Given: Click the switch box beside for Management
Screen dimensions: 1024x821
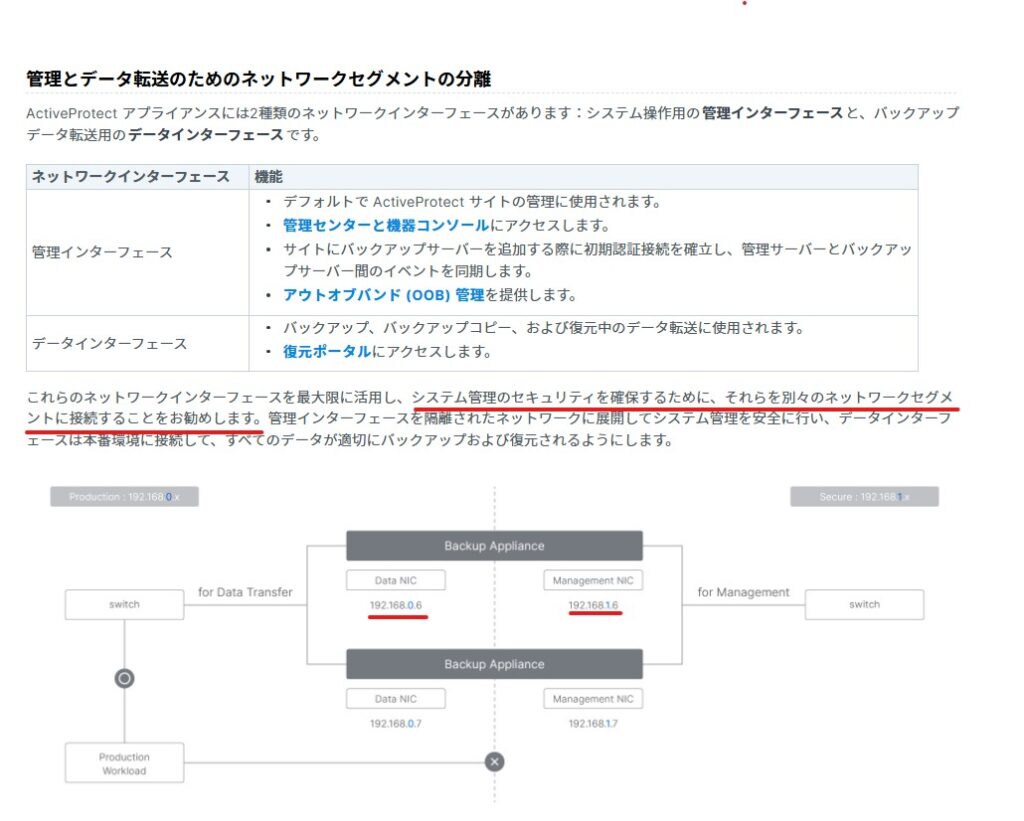Looking at the screenshot, I should click(x=864, y=604).
